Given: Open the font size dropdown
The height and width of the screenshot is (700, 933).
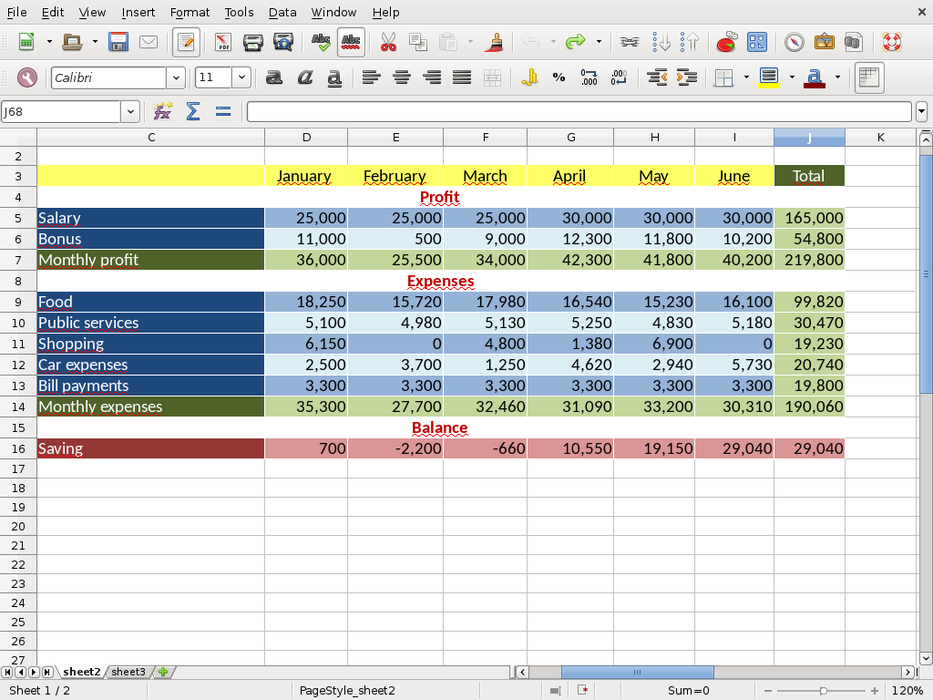Looking at the screenshot, I should point(241,78).
